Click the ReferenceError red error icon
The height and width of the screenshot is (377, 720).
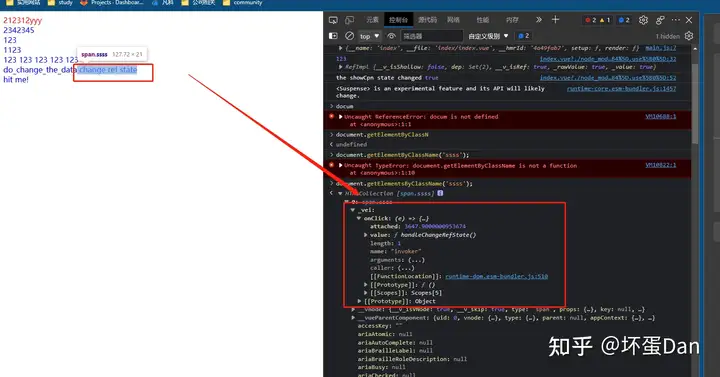(x=332, y=117)
